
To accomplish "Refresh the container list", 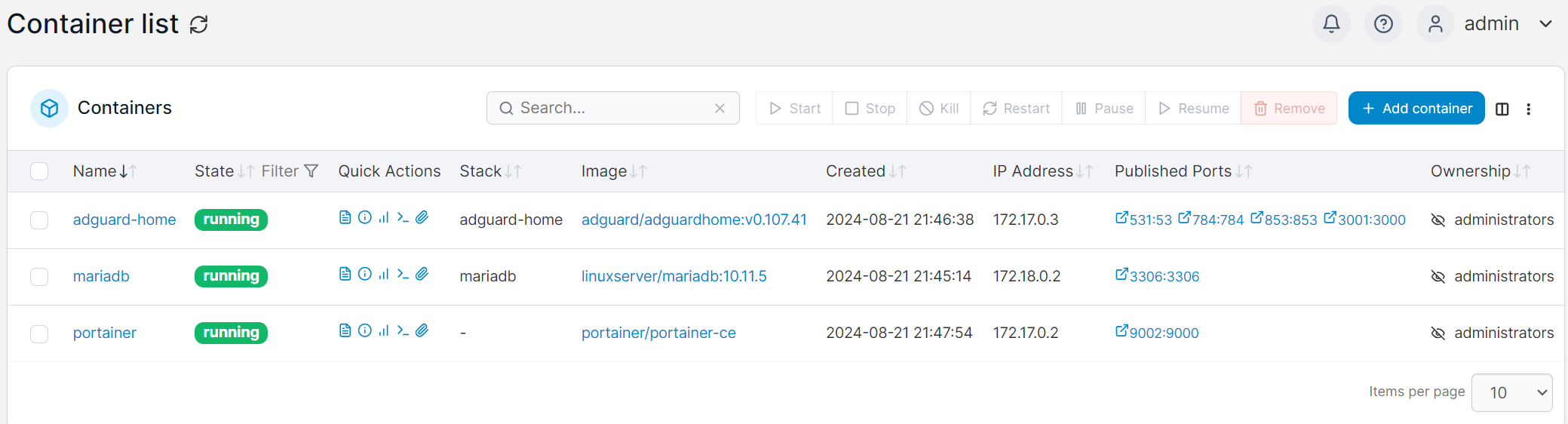I will tap(198, 25).
